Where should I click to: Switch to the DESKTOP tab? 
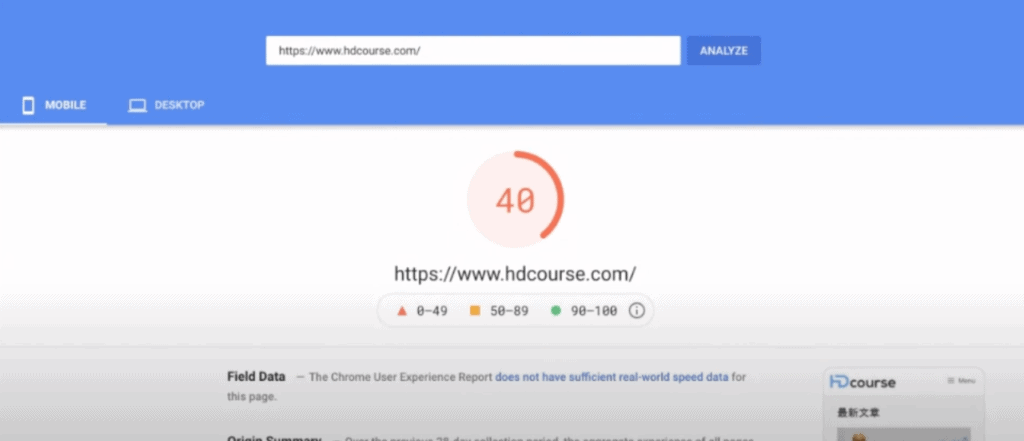(166, 105)
